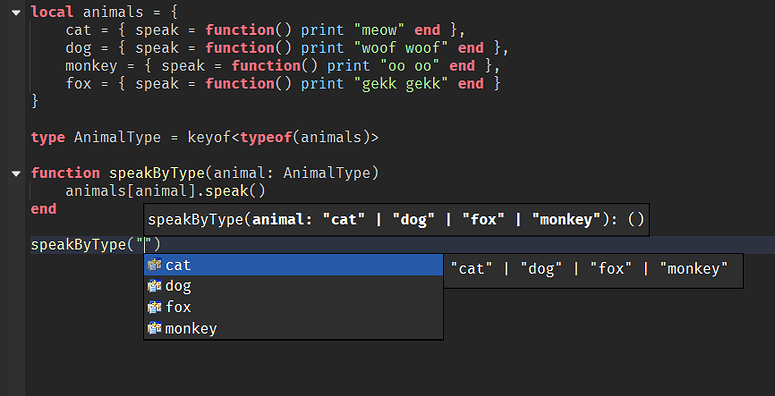
Task: Click the signature help tooltip for speakByType
Action: (396, 220)
